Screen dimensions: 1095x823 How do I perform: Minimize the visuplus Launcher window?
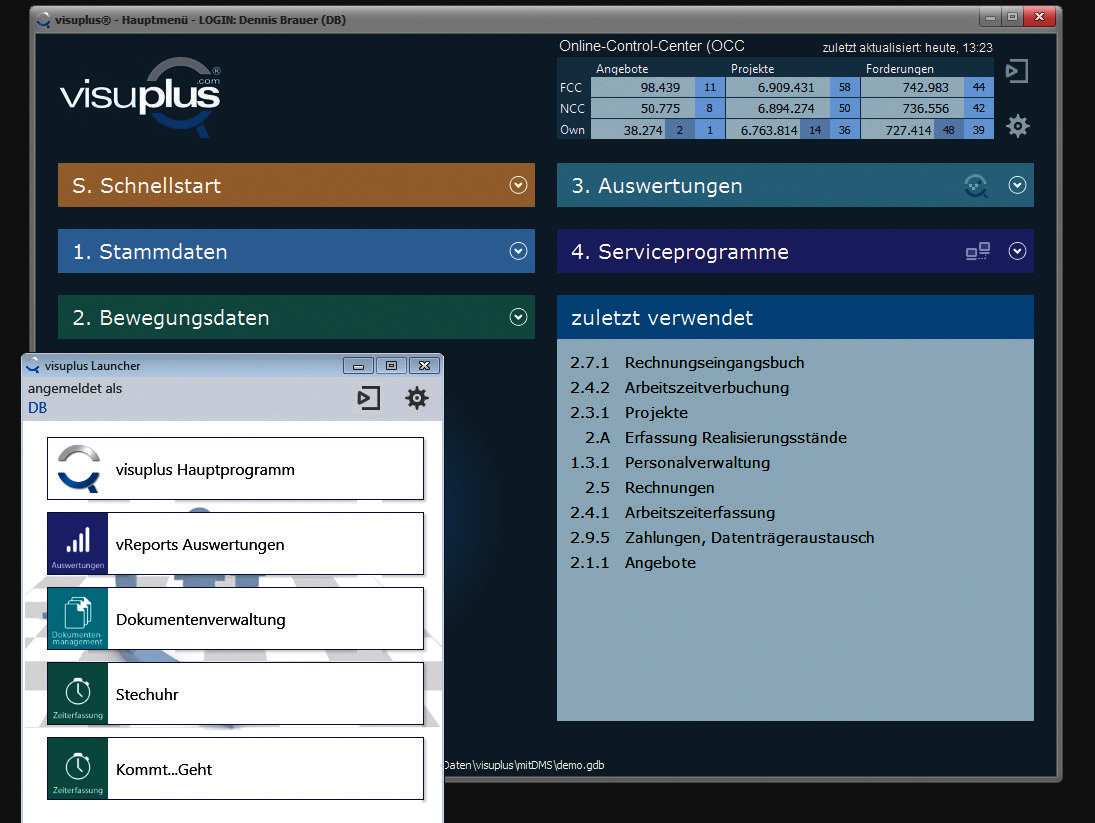[358, 365]
